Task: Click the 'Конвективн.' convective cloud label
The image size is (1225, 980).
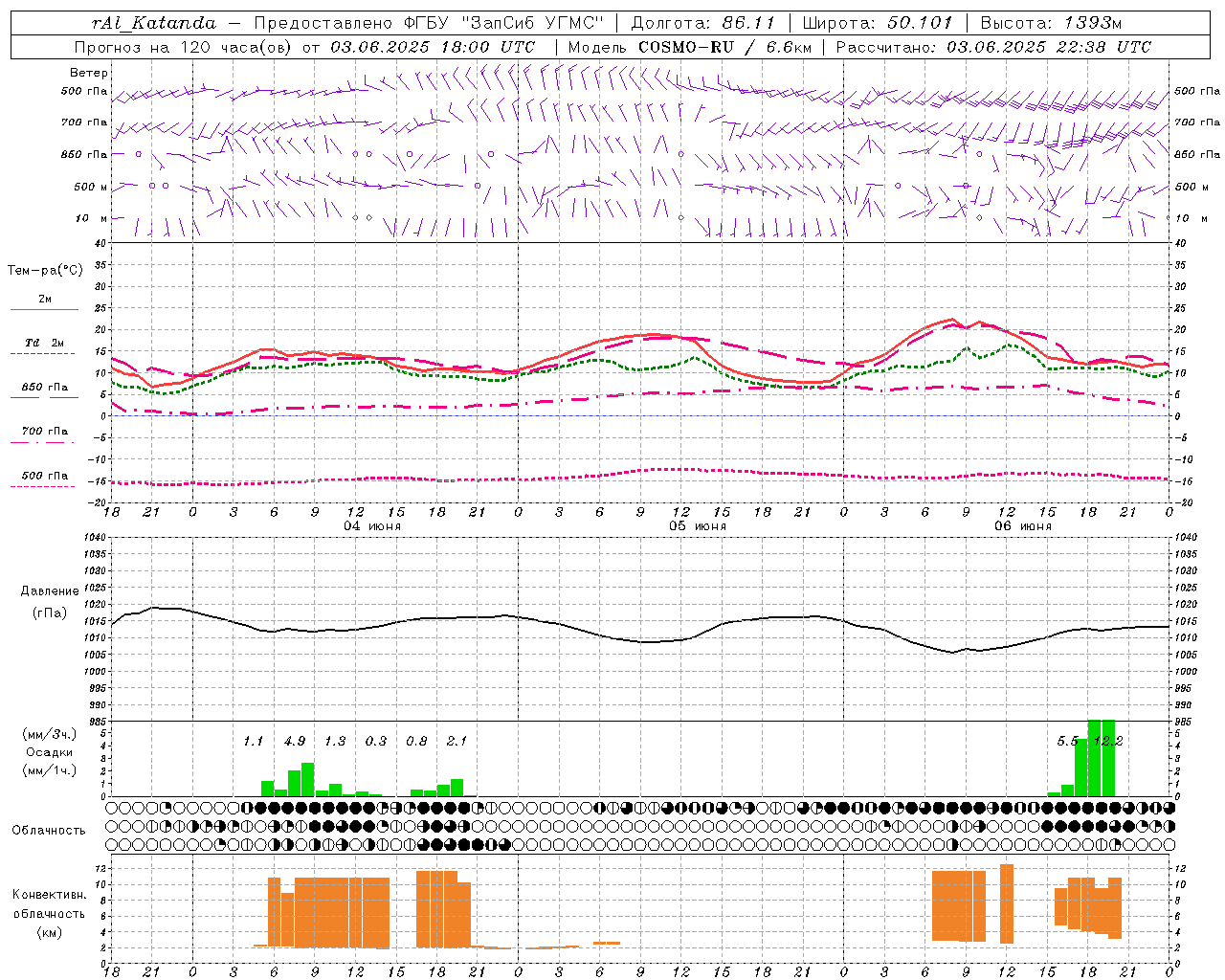Action: pos(49,895)
